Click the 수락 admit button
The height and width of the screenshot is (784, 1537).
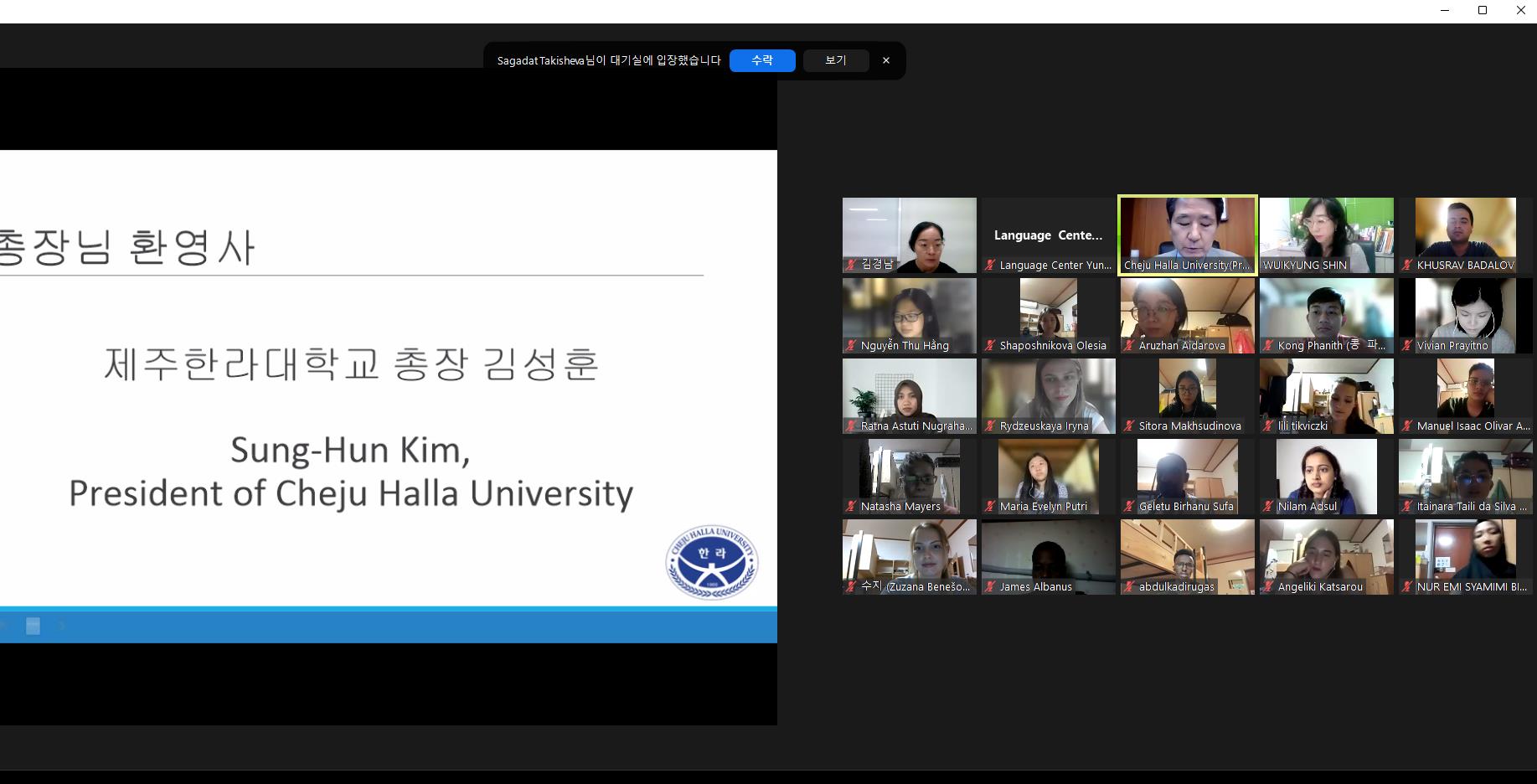coord(762,60)
